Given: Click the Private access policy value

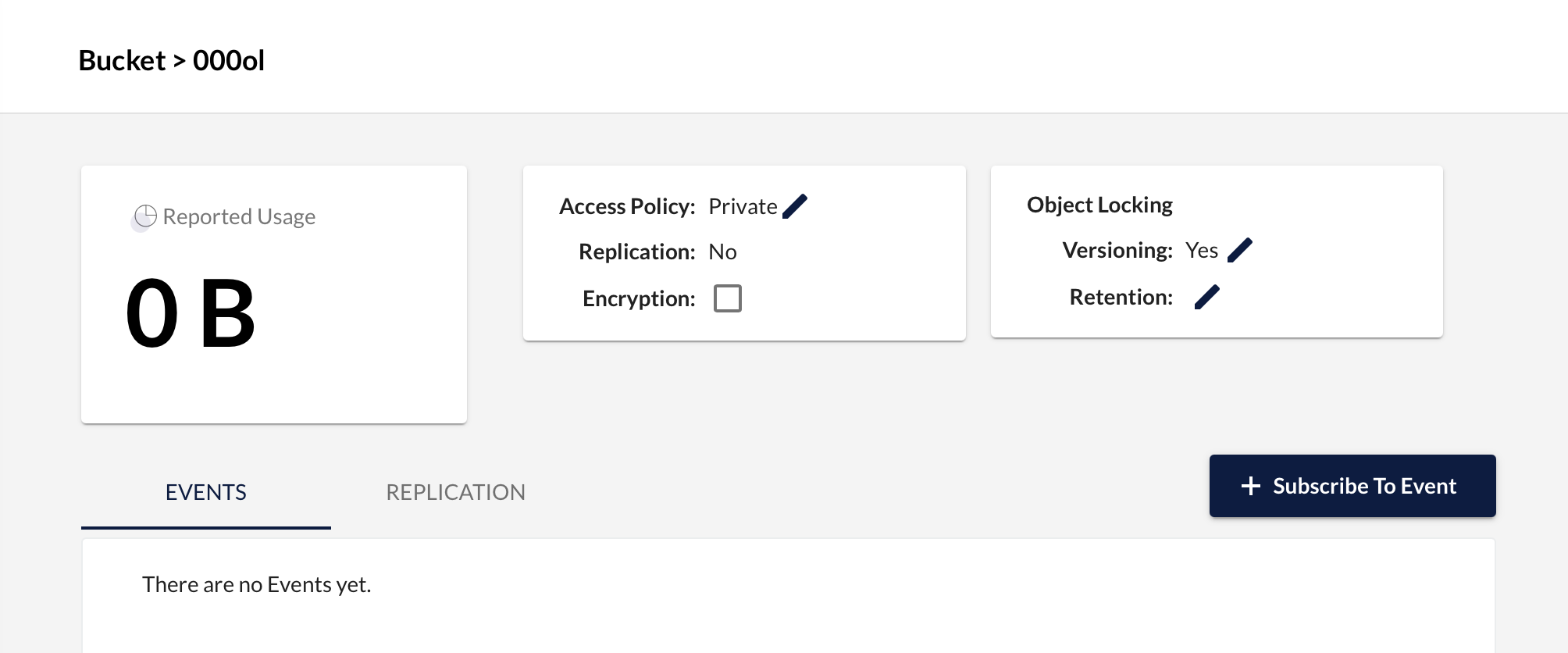Looking at the screenshot, I should click(743, 206).
